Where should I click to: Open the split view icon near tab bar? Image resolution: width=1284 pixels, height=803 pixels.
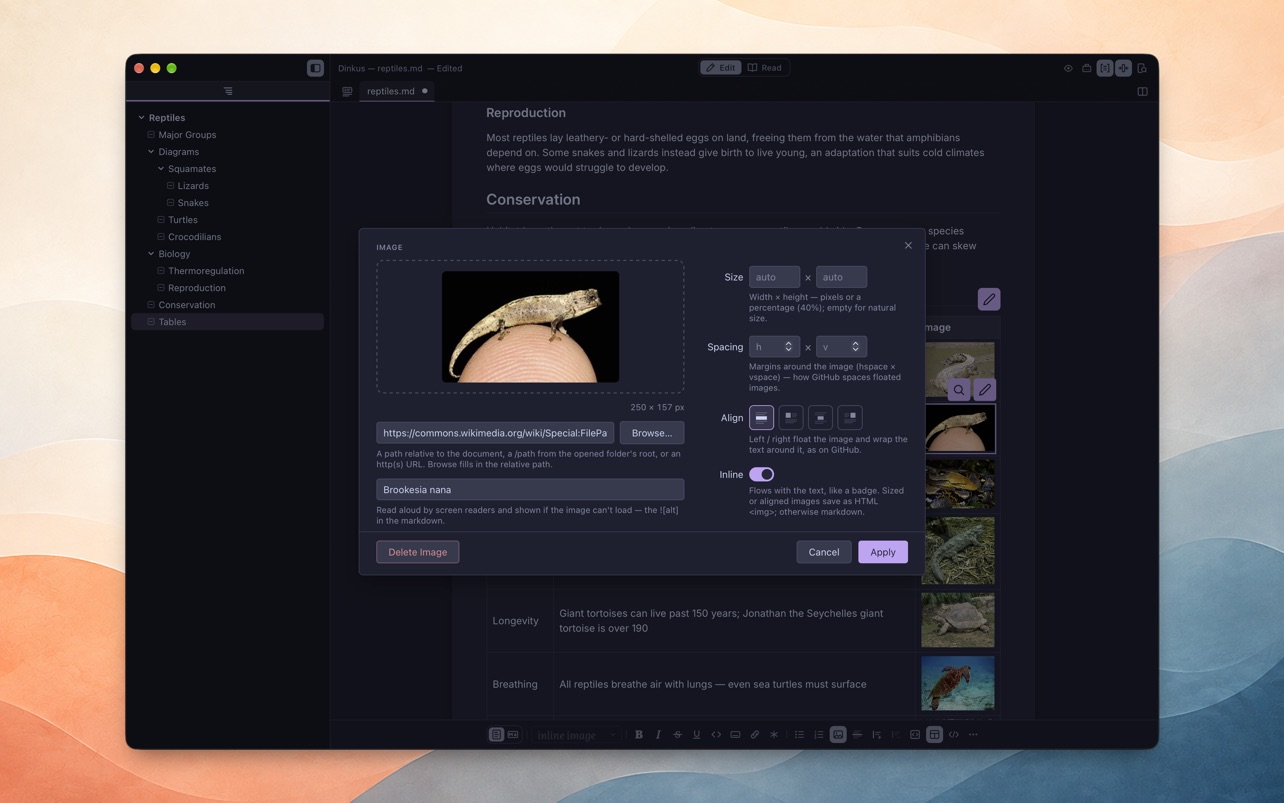point(1142,91)
